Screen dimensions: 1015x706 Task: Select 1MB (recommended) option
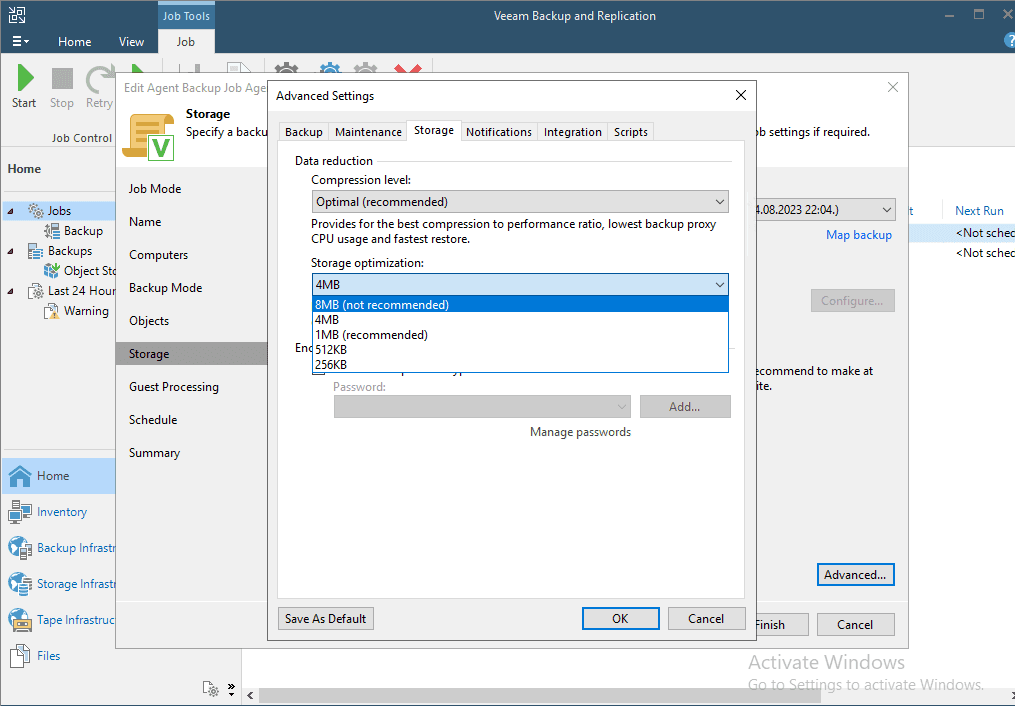tap(520, 335)
